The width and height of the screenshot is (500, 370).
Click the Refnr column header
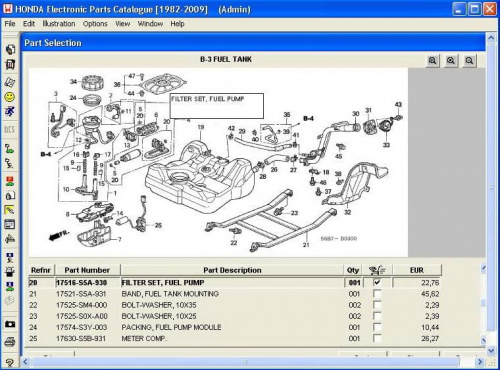[41, 270]
